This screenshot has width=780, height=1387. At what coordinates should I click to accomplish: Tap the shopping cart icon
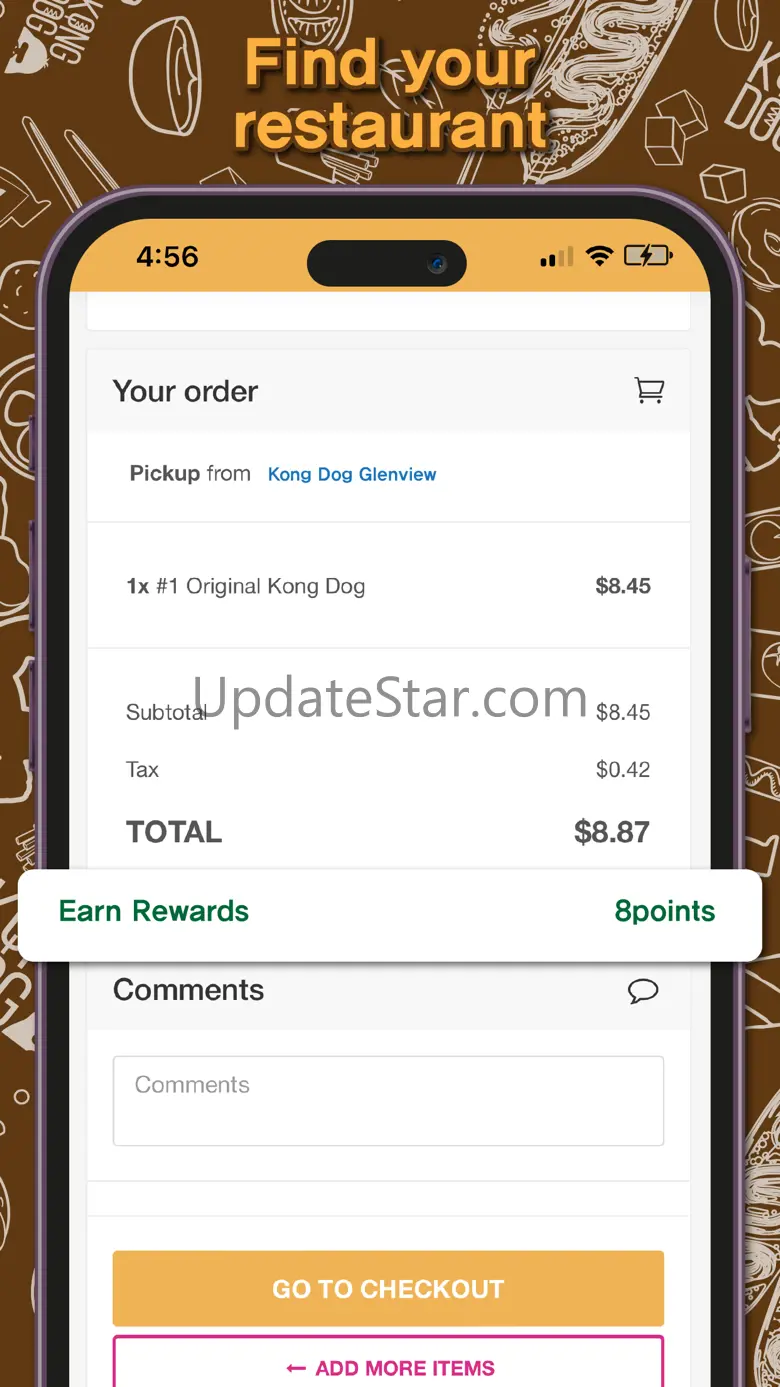coord(649,390)
